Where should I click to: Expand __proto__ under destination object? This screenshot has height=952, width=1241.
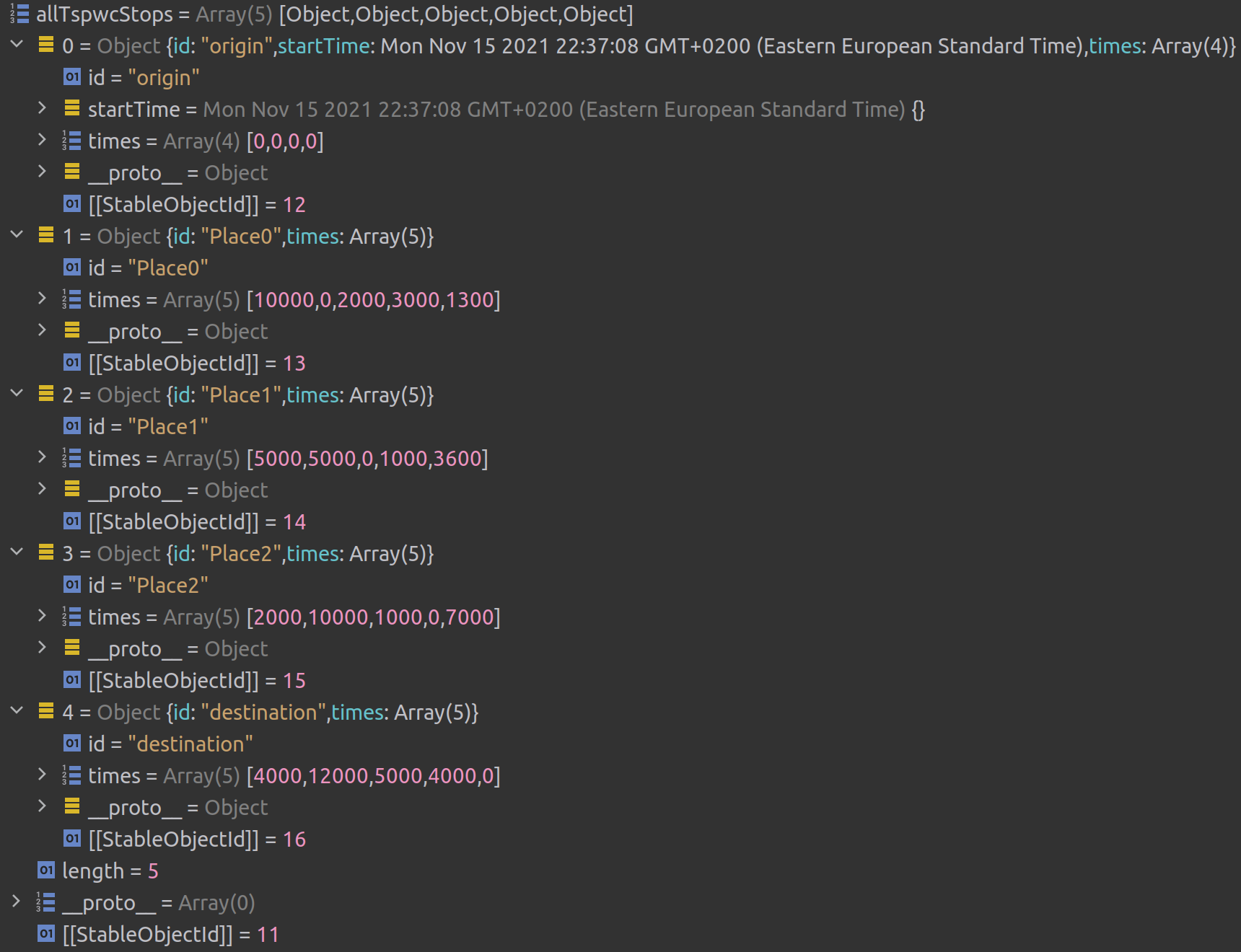coord(43,806)
